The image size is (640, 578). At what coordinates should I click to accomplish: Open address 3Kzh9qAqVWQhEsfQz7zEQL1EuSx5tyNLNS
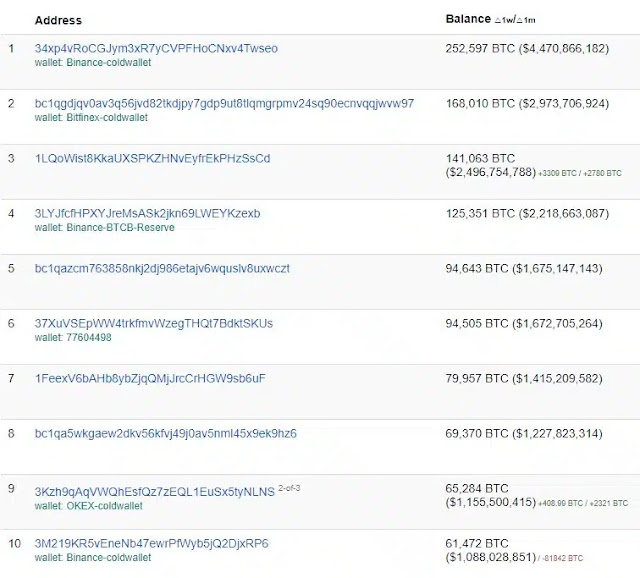(x=155, y=492)
